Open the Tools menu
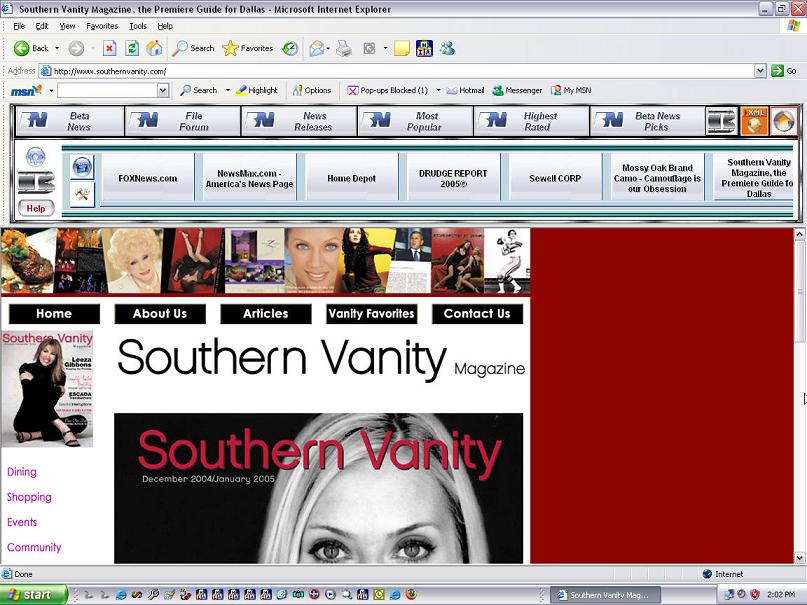 [x=137, y=26]
